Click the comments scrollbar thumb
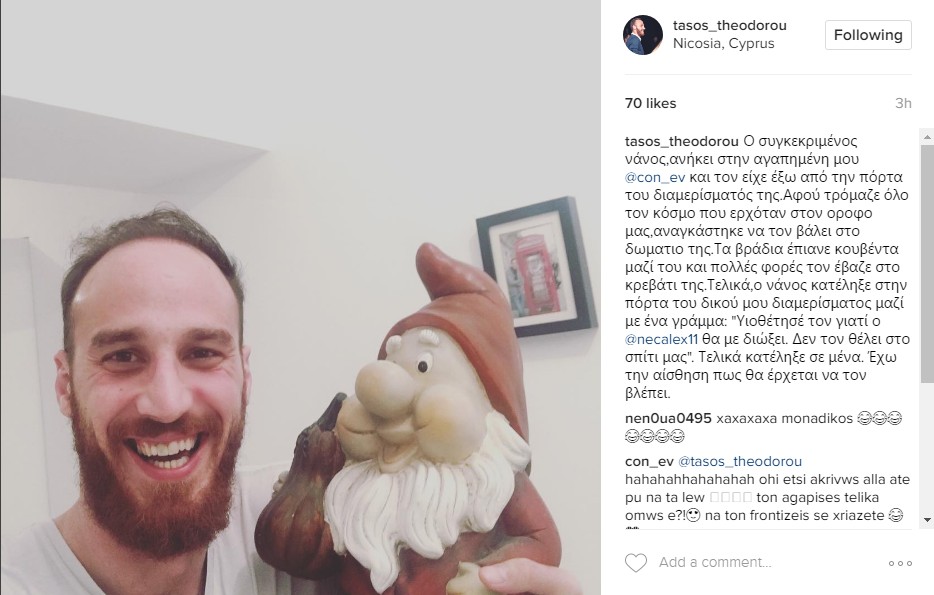This screenshot has width=934, height=595. click(x=927, y=263)
